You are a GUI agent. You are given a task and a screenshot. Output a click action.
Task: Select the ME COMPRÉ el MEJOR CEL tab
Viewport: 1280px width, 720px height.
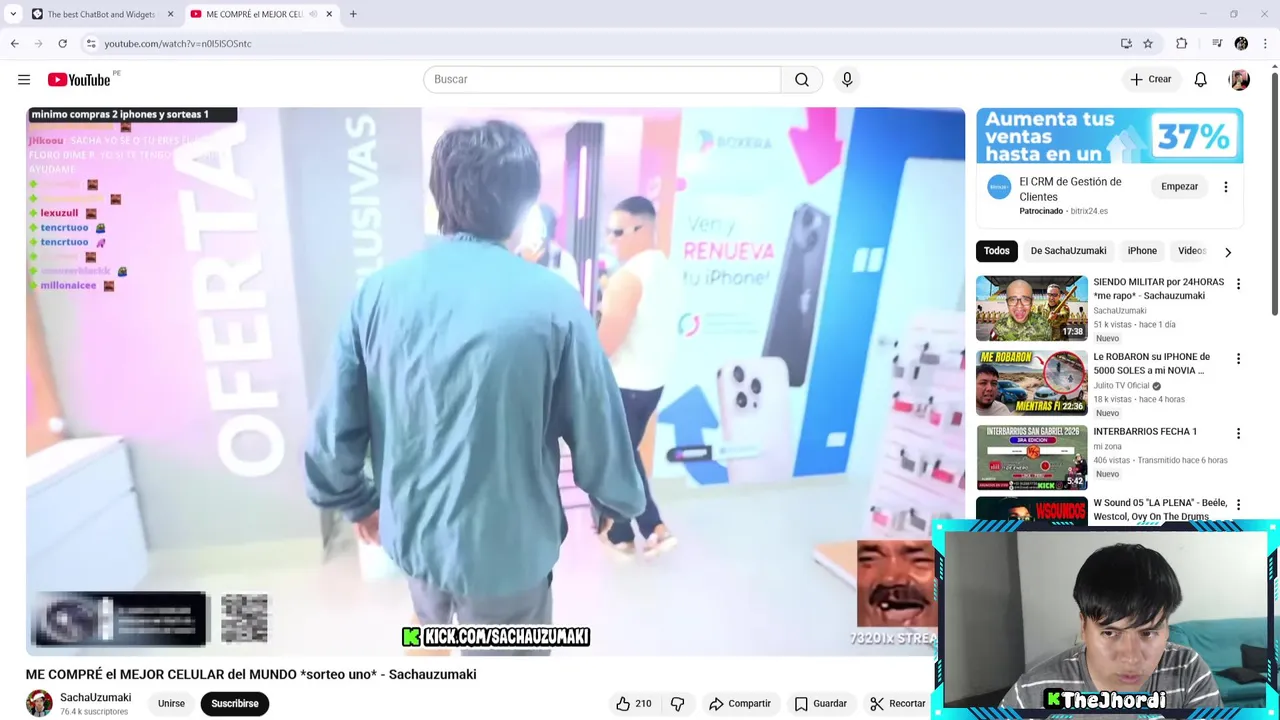click(x=260, y=14)
